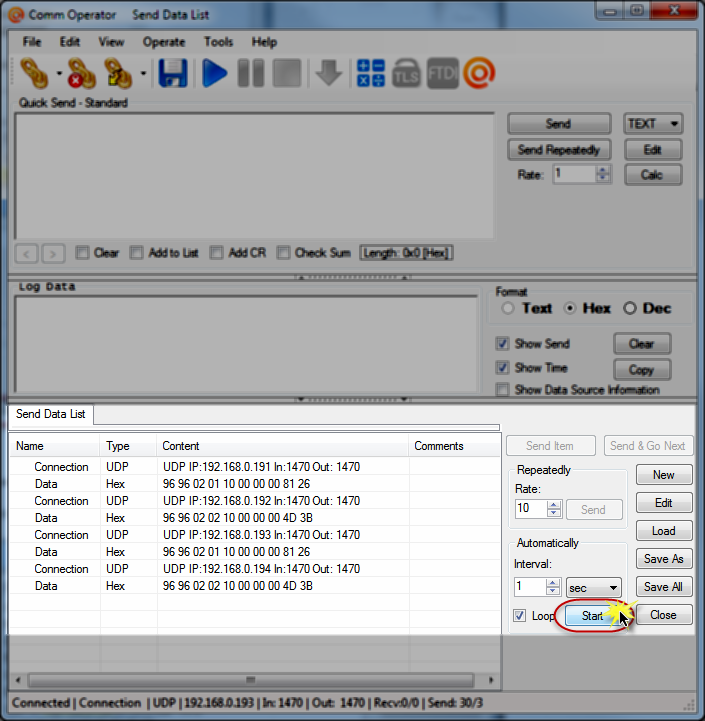
Task: Go to next quick send item arrow
Action: click(53, 253)
